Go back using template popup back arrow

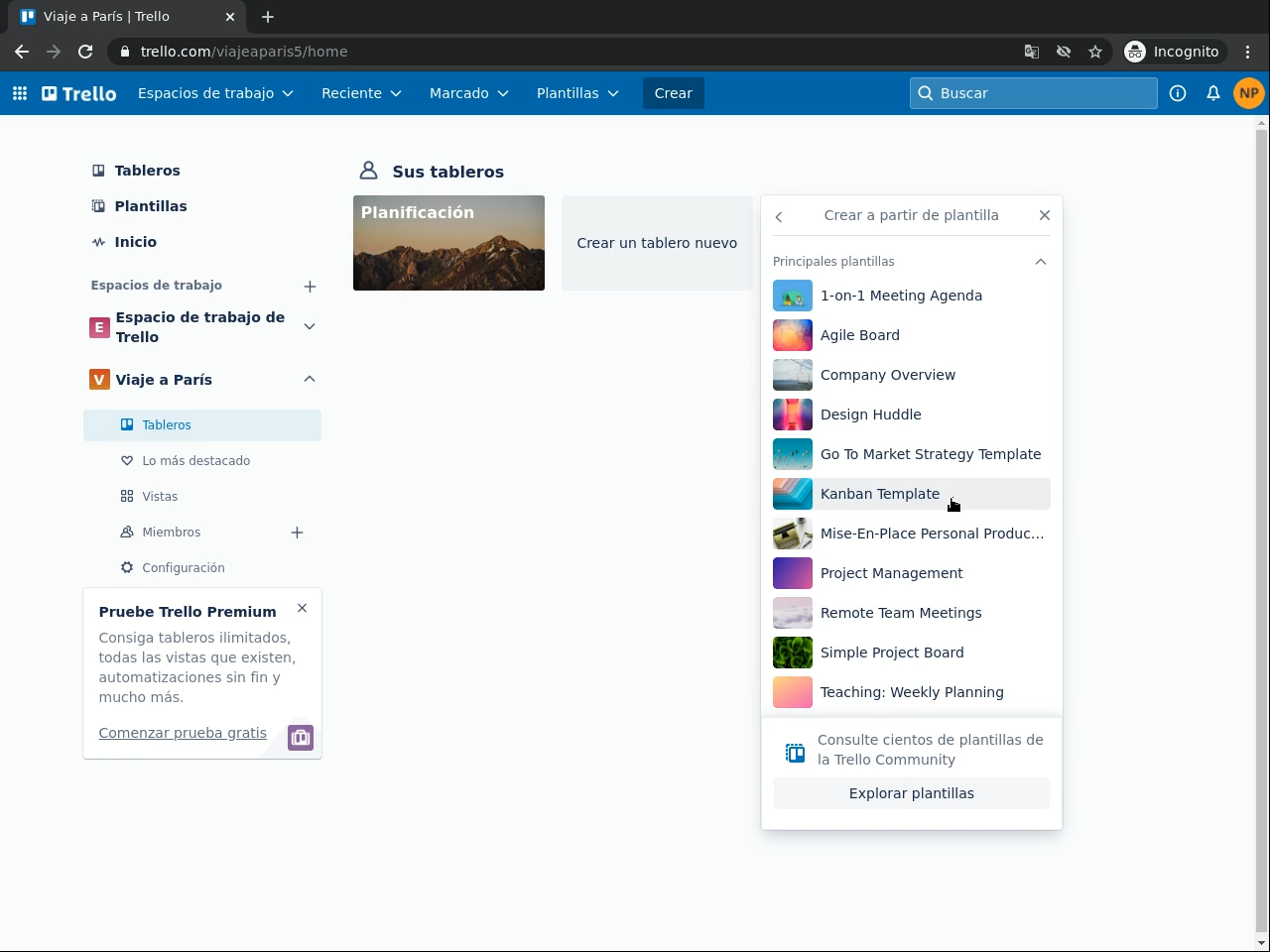point(779,216)
